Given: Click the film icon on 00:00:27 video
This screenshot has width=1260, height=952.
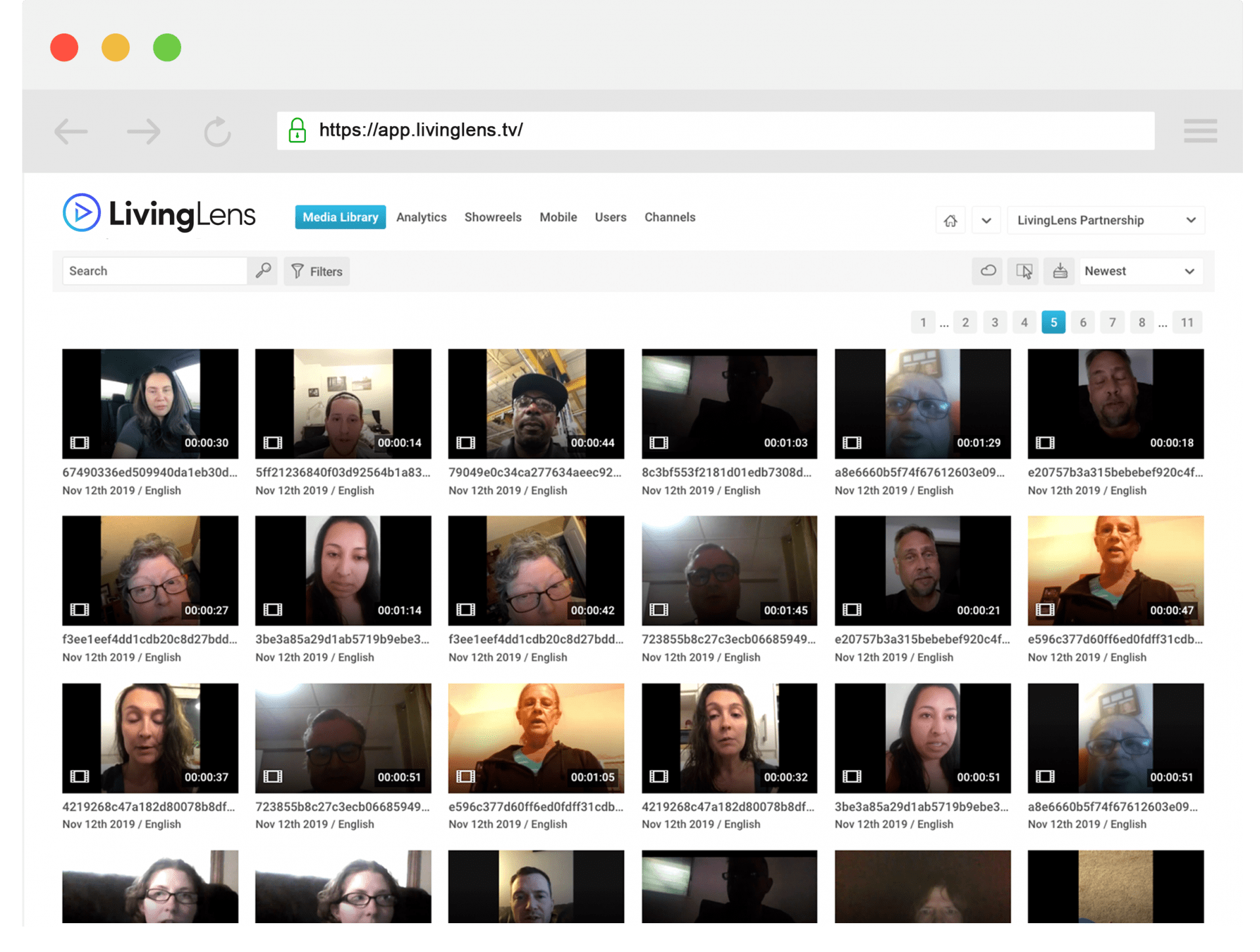Looking at the screenshot, I should [79, 610].
